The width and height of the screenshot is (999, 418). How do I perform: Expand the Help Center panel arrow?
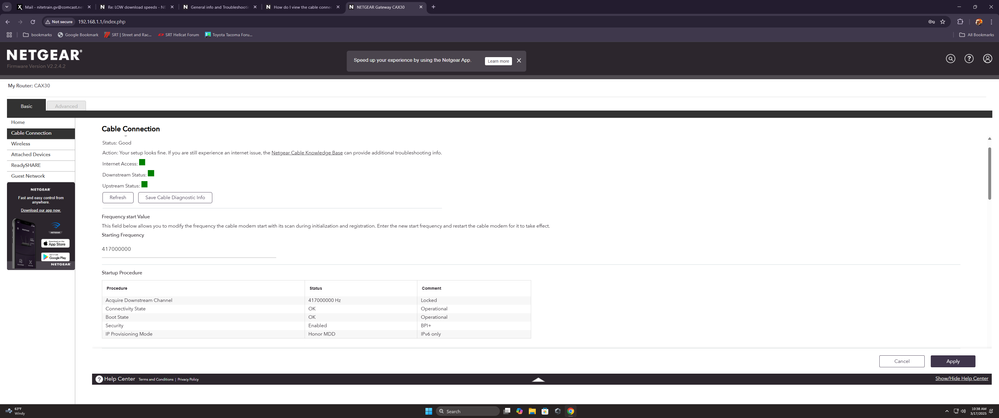click(x=538, y=380)
